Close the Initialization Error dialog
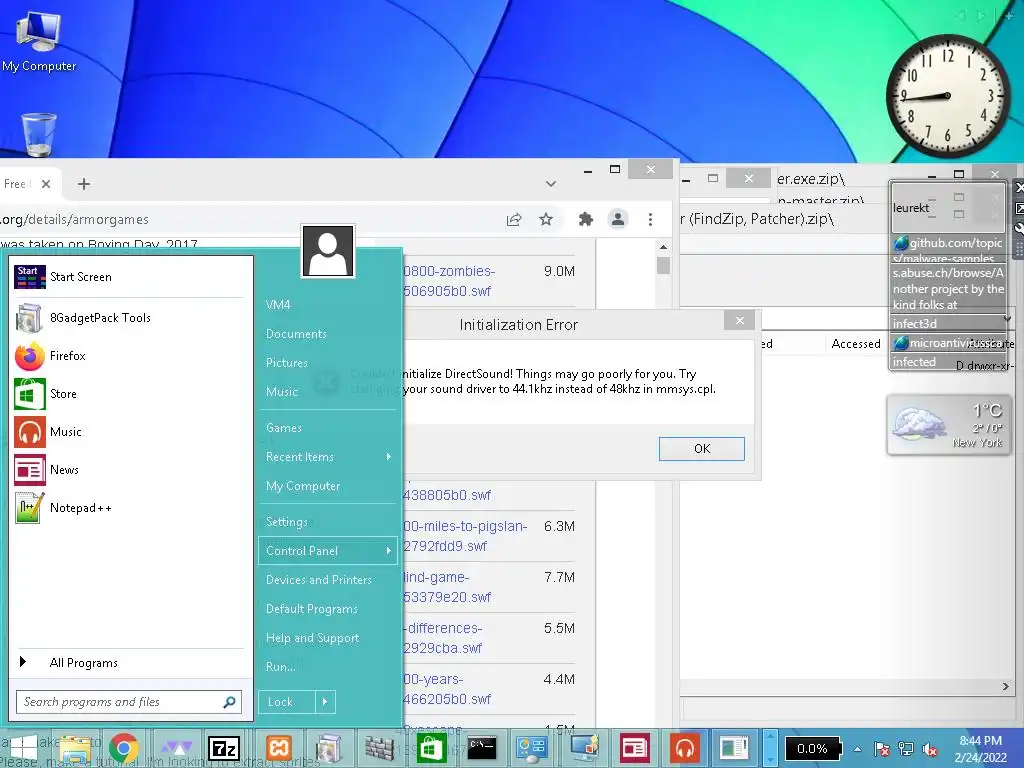The image size is (1024, 768). (739, 320)
